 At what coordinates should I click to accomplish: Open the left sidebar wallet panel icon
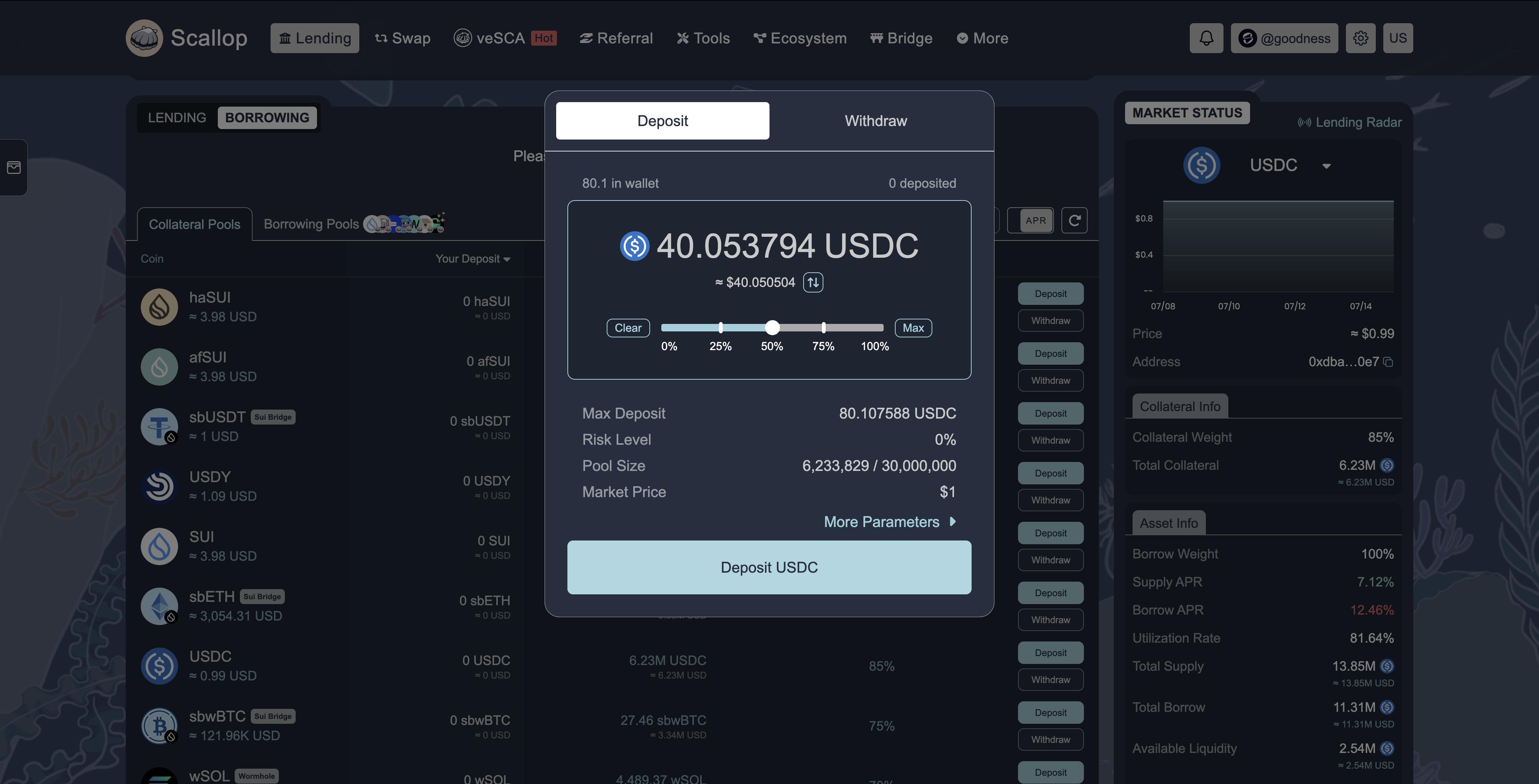coord(14,168)
